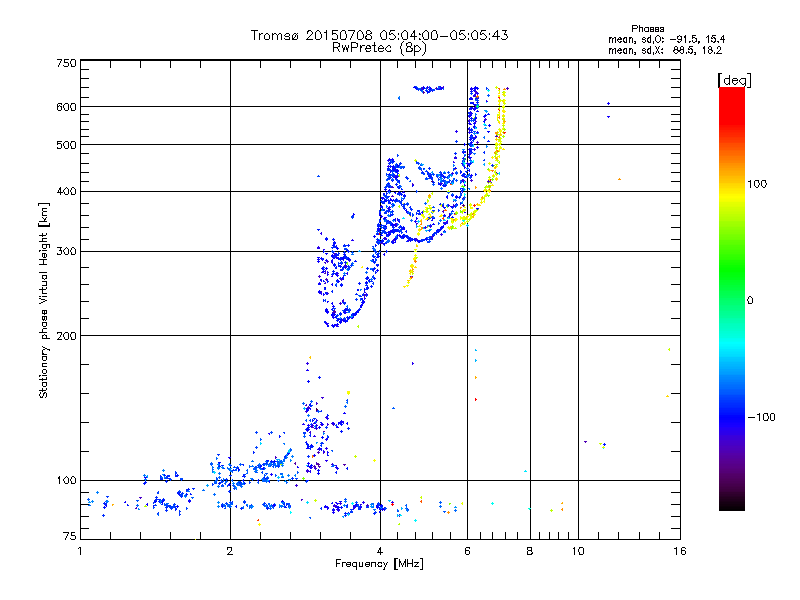Click the x-axis tick label '2'

(x=230, y=551)
